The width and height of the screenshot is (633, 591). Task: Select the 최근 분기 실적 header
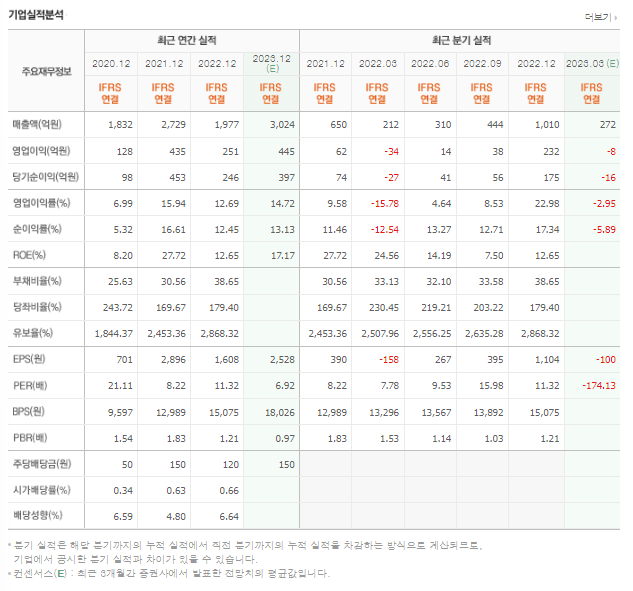461,40
